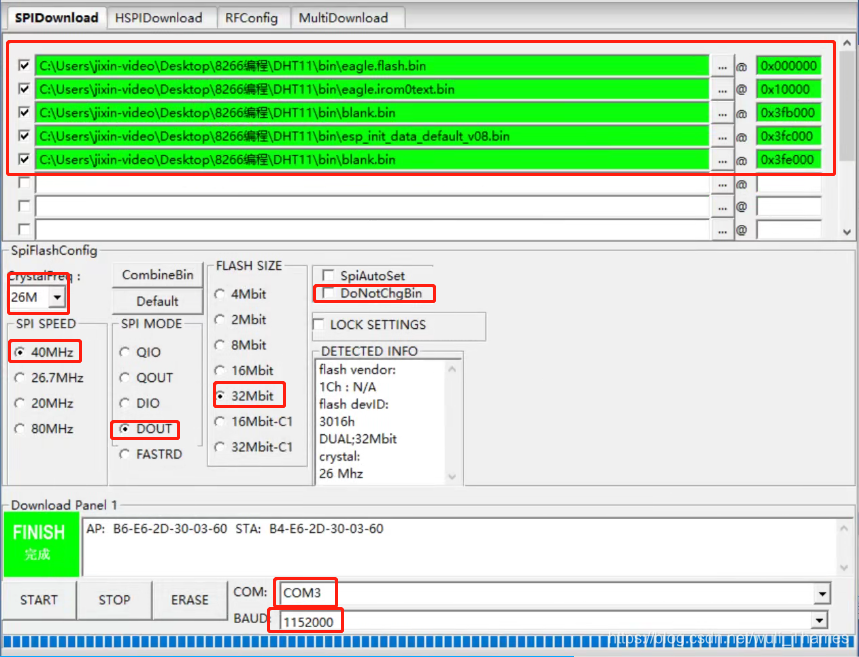Uncheck the blank.bin checkbox for address 0x3fb000

(24, 112)
